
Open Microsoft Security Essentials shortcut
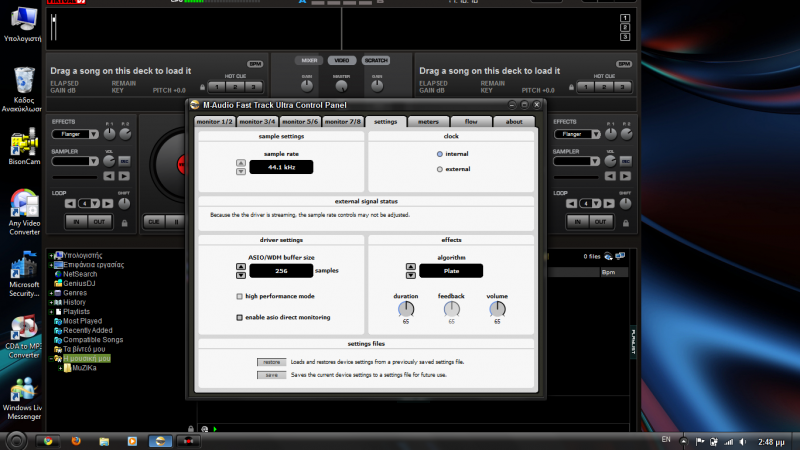pos(24,274)
